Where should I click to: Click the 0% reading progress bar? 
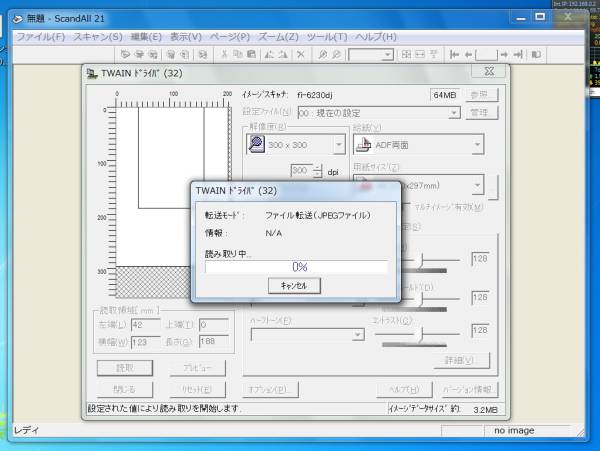[x=296, y=267]
